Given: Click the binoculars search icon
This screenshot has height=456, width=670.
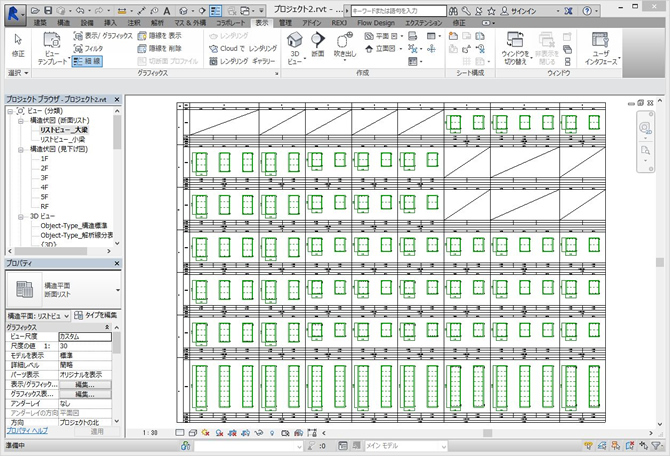Looking at the screenshot, I should [453, 11].
